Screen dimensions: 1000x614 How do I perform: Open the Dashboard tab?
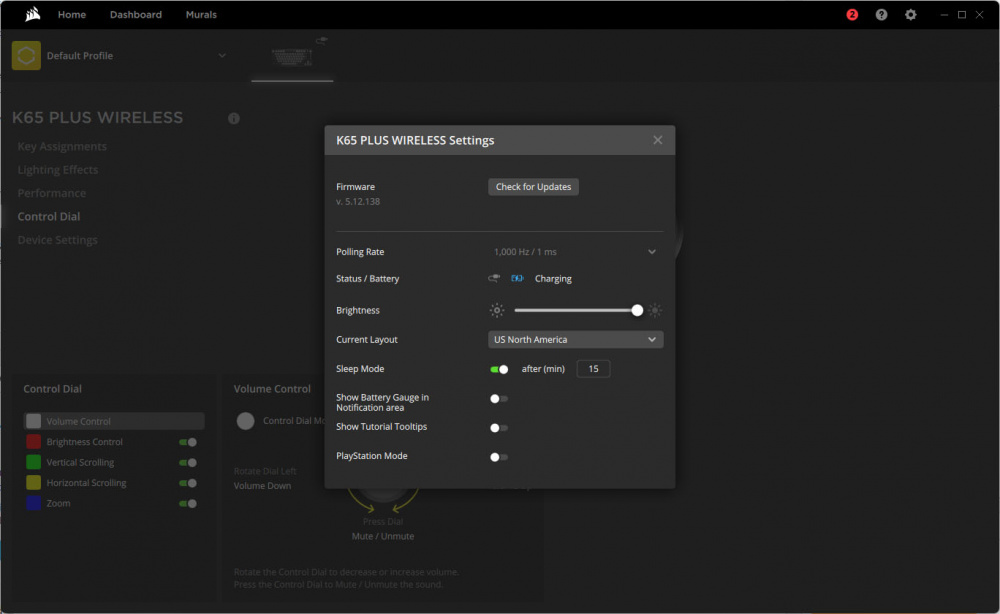(136, 14)
